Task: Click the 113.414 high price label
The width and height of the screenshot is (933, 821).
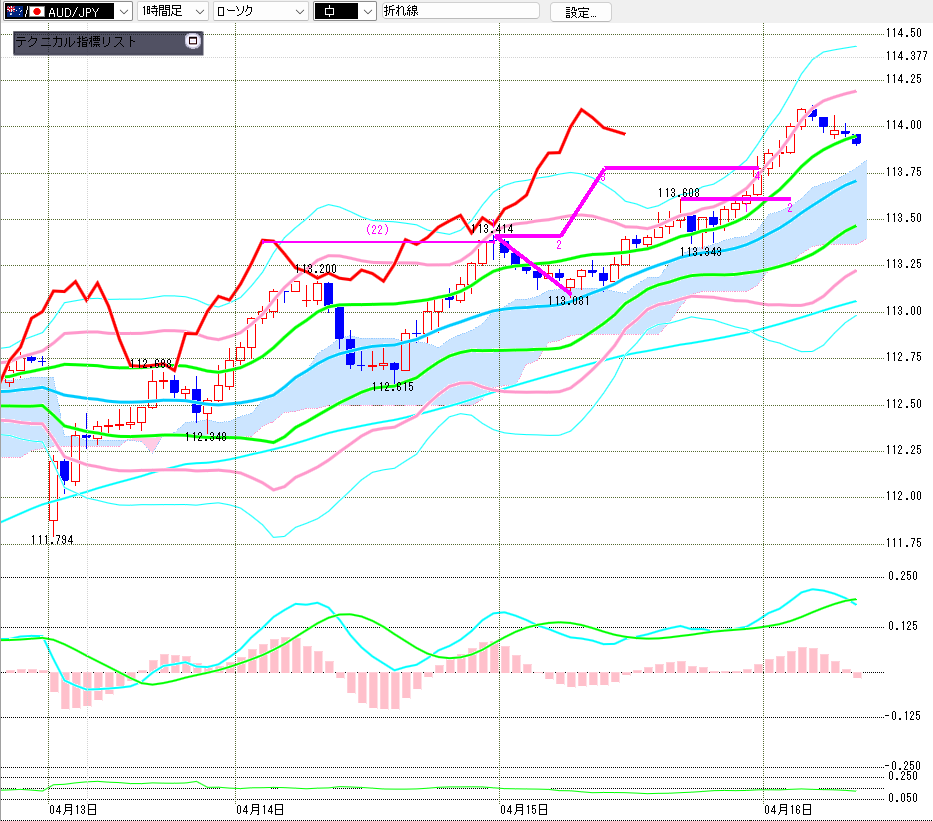Action: tap(491, 229)
